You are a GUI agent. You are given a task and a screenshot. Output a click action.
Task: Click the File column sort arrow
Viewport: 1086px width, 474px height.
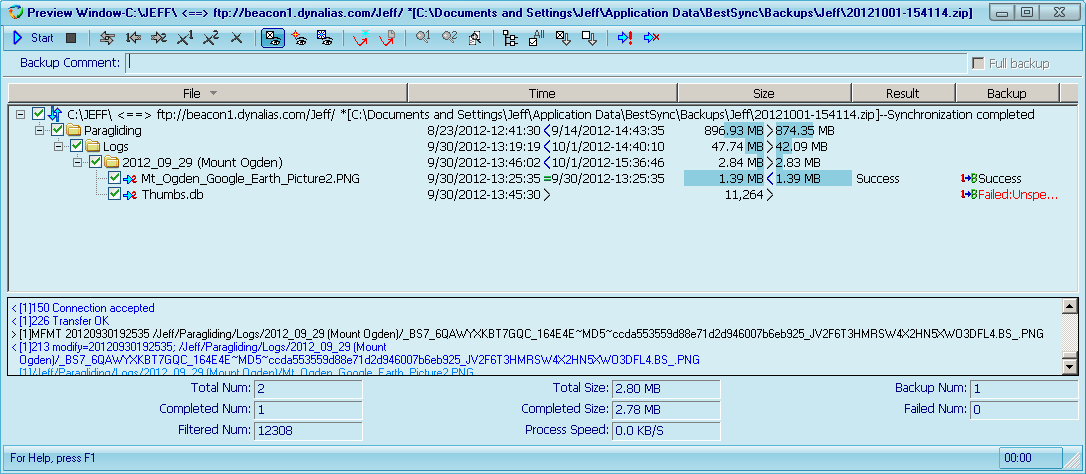213,94
